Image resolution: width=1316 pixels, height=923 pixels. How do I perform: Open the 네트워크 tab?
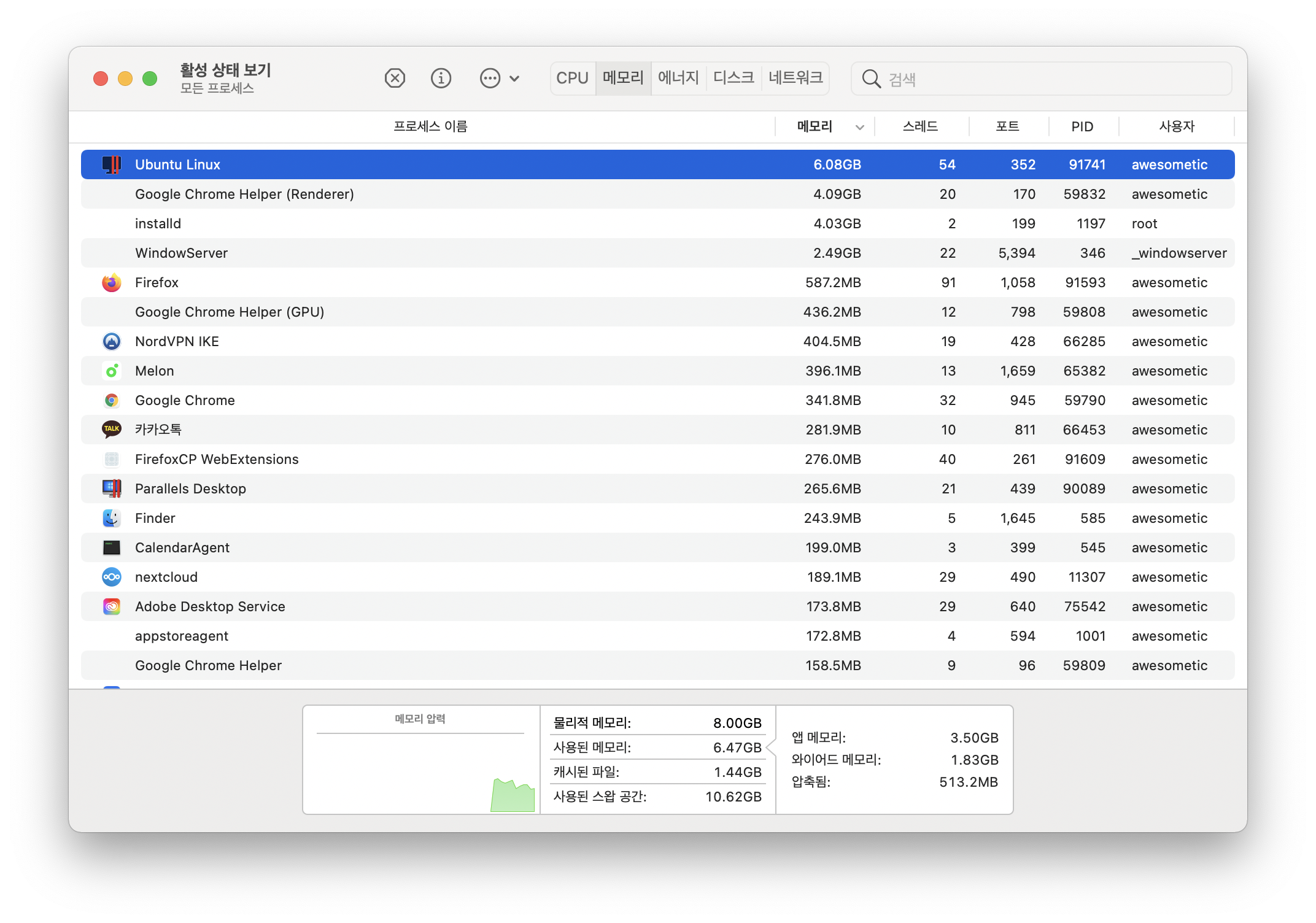click(x=795, y=78)
